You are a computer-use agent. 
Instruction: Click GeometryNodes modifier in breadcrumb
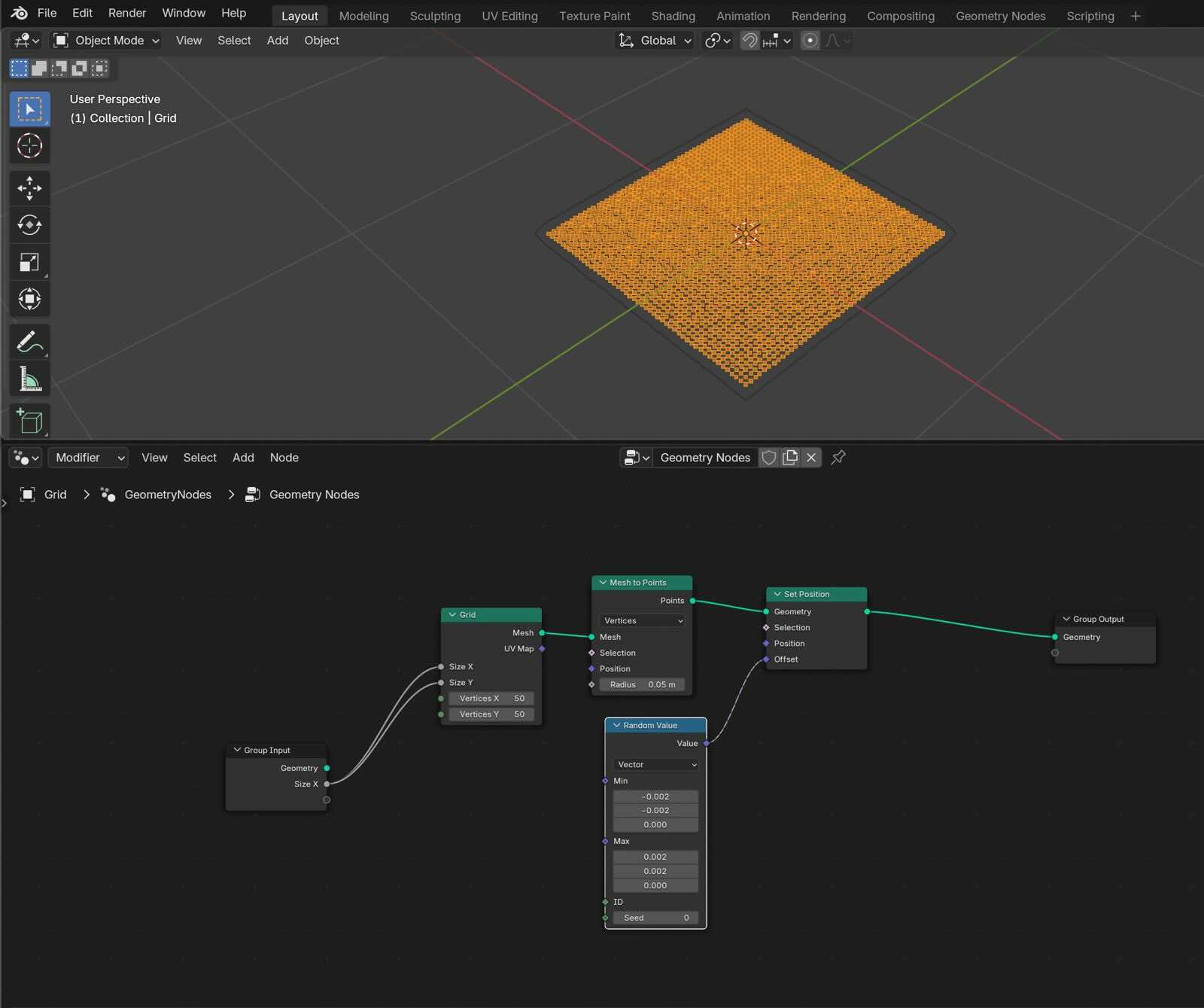[x=167, y=495]
